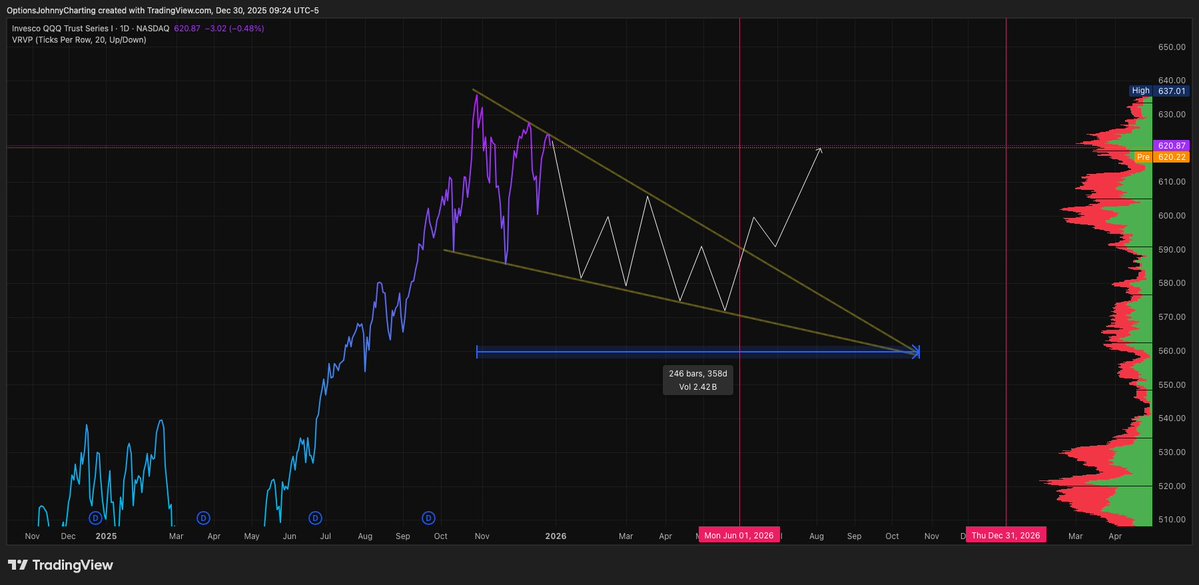Screen dimensions: 1199x585
Task: Click the blue arrowhead ending the date range measurement
Action: click(915, 352)
